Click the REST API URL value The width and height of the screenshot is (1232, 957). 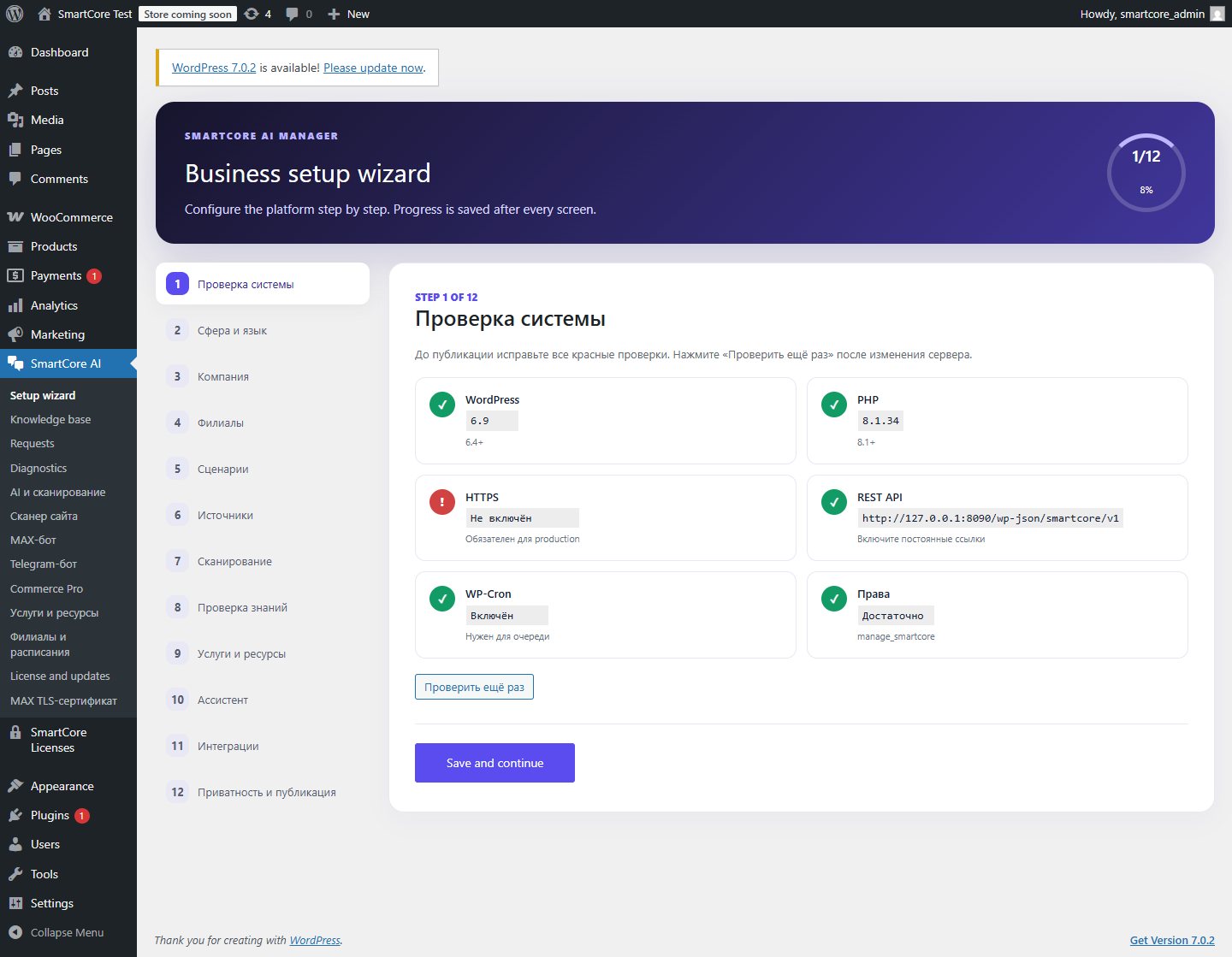point(990,518)
